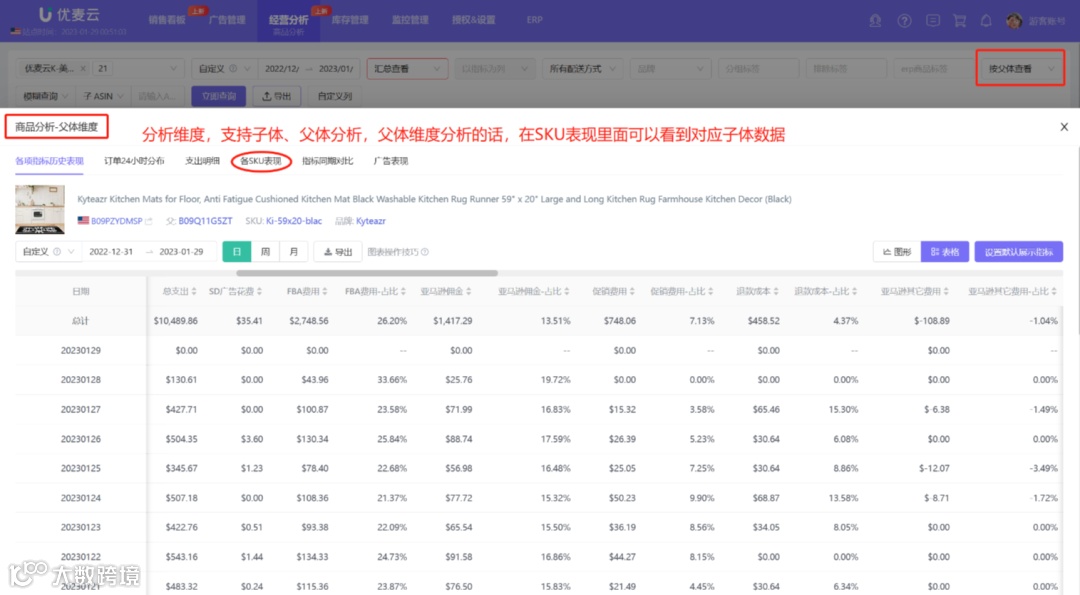Sort by 总支出 column arrows
Viewport: 1080px width, 595px height.
tap(194, 291)
